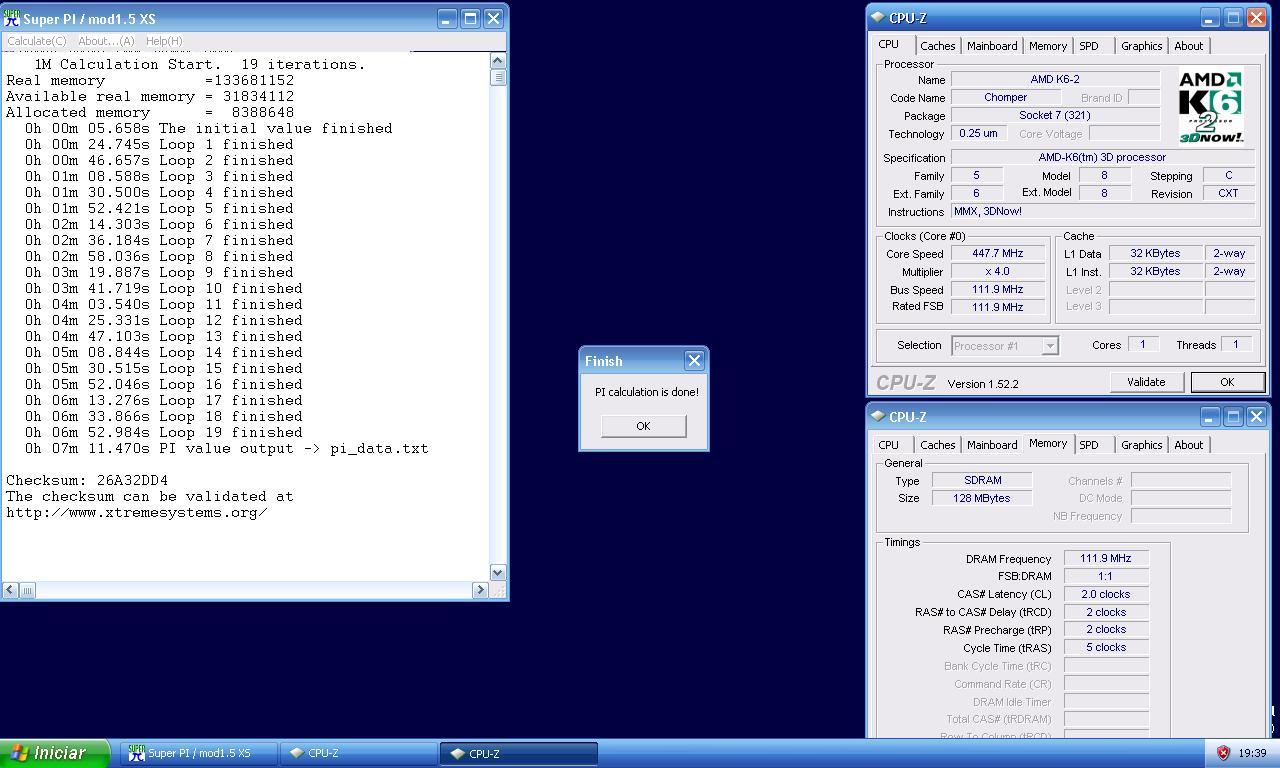1280x768 pixels.
Task: Click the Checksum: 26A32DD4 line
Action: (x=87, y=480)
